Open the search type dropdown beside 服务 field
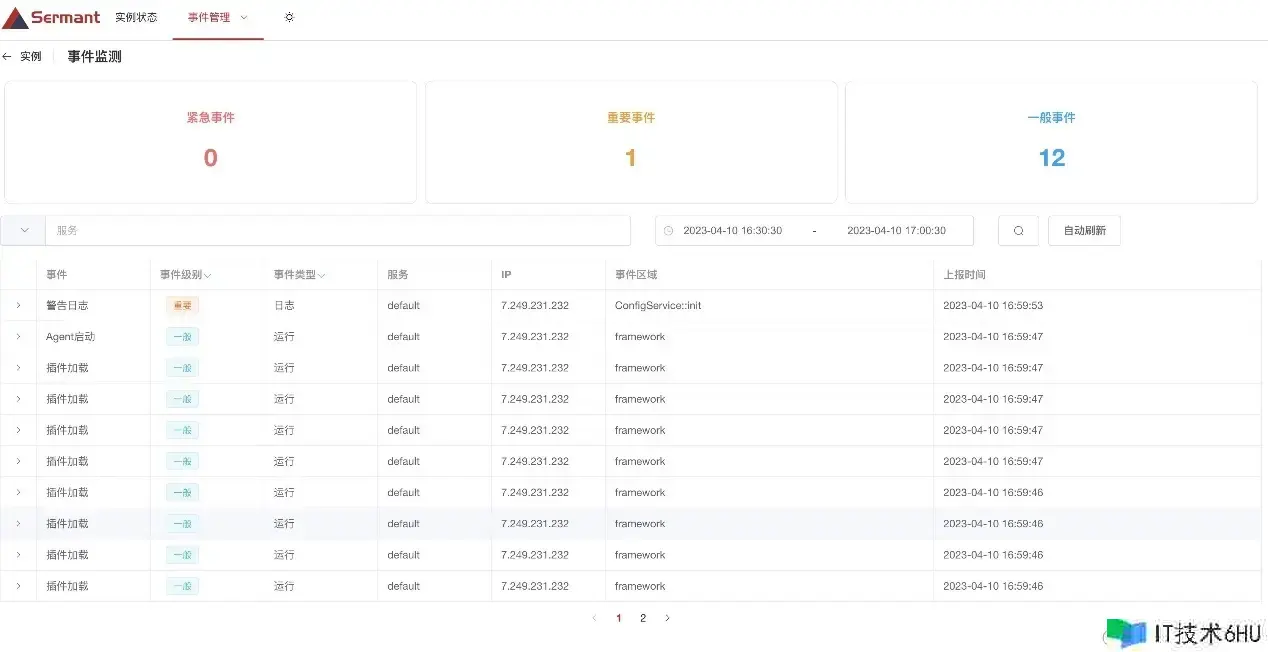1268x652 pixels. point(24,230)
